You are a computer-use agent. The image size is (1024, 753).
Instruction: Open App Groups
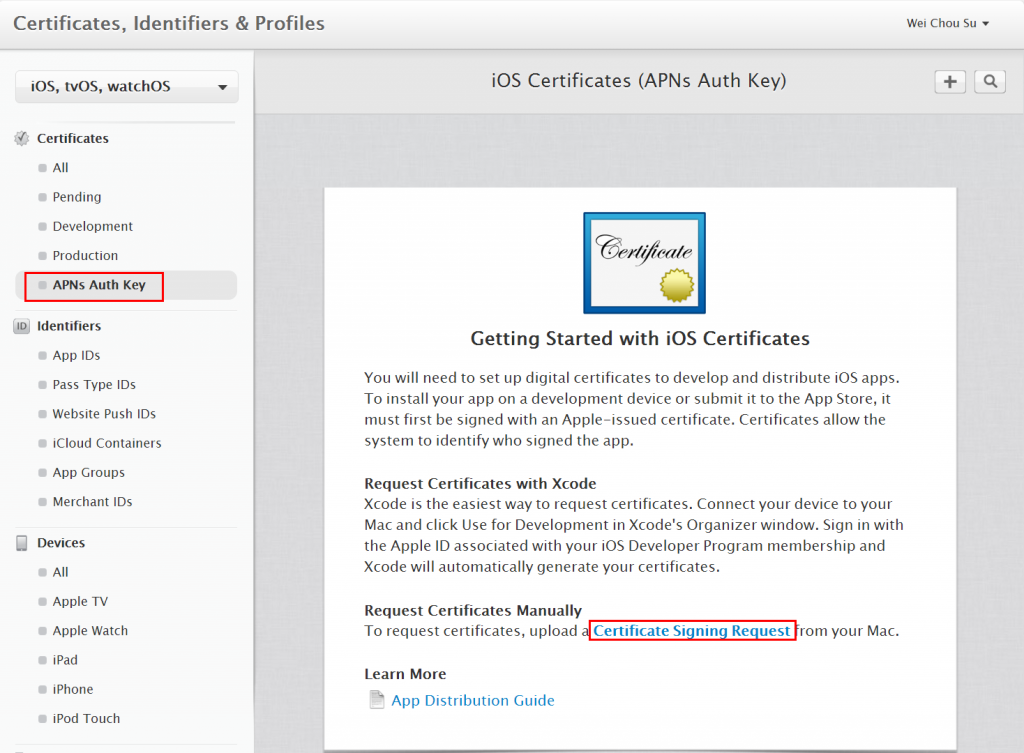[88, 472]
